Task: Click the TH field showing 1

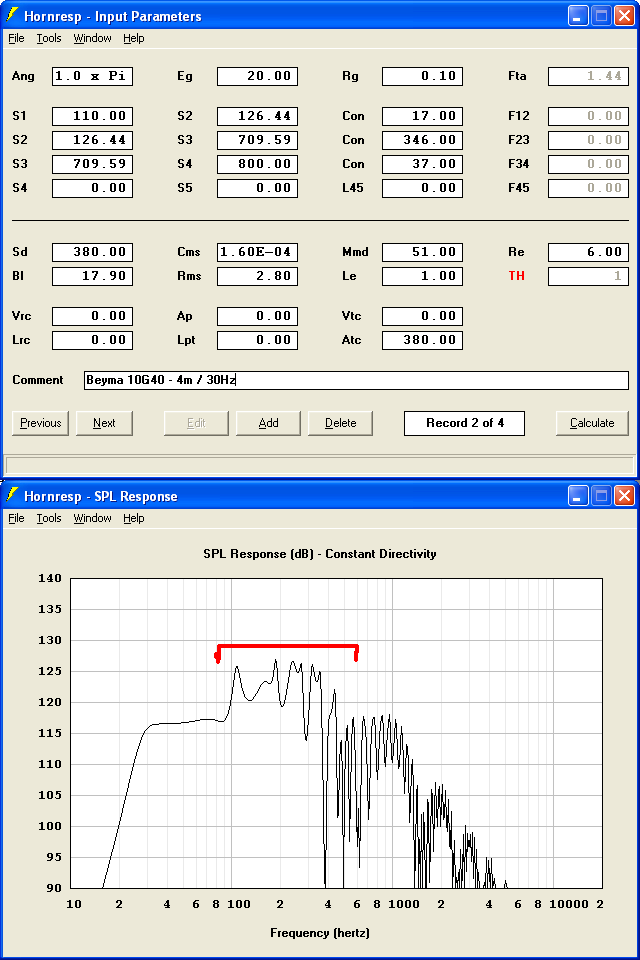Action: [x=589, y=276]
